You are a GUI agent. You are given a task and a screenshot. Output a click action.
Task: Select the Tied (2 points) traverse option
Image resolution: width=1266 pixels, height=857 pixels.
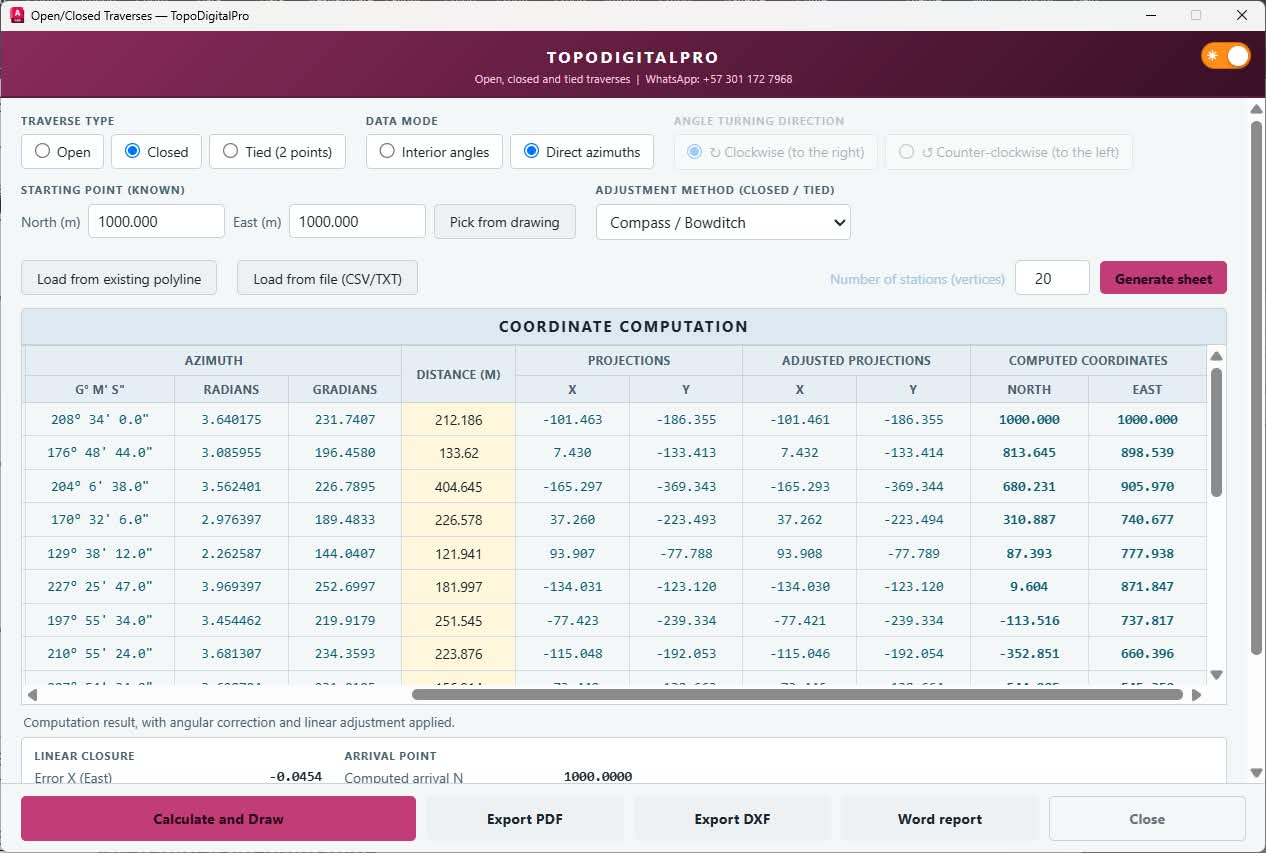pos(277,152)
